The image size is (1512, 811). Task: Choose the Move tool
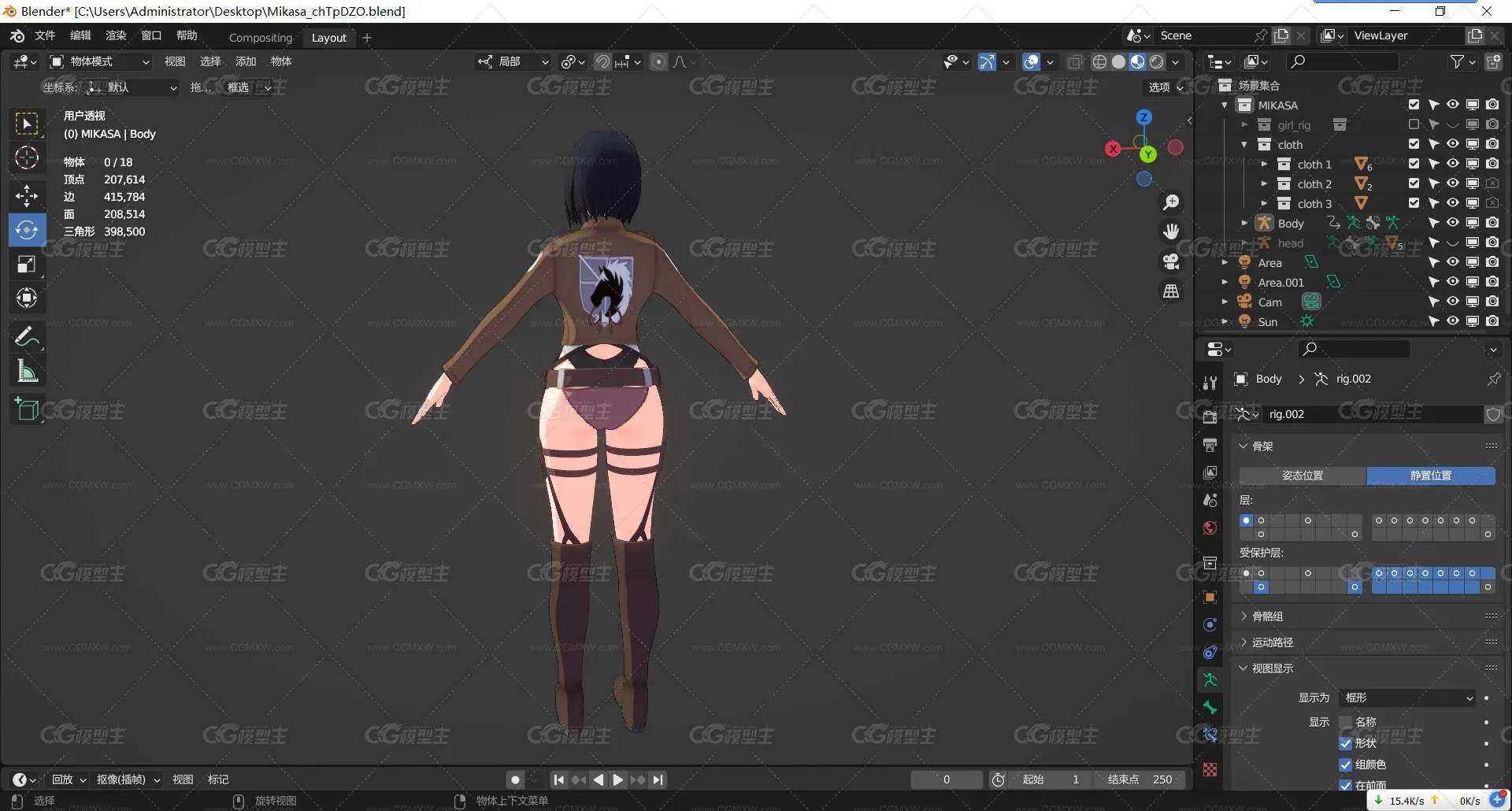click(27, 194)
